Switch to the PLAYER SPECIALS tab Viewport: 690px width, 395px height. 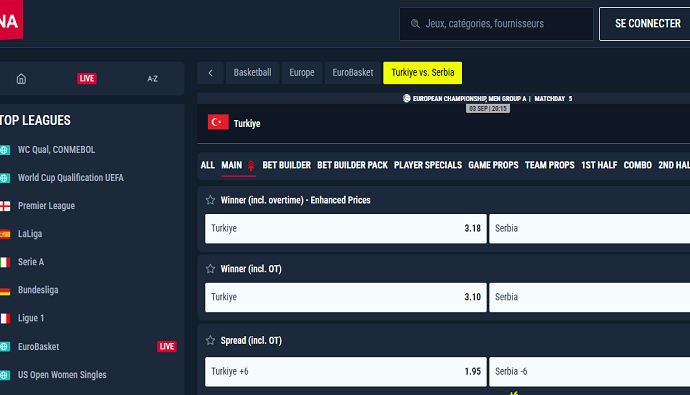click(x=428, y=165)
